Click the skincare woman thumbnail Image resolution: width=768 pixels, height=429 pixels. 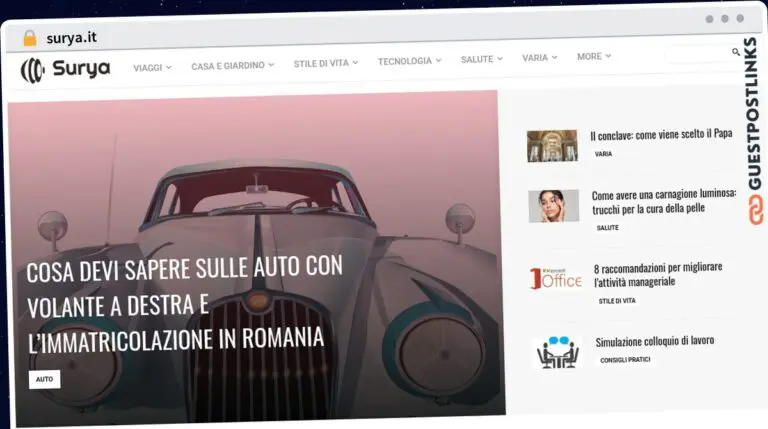tap(553, 206)
